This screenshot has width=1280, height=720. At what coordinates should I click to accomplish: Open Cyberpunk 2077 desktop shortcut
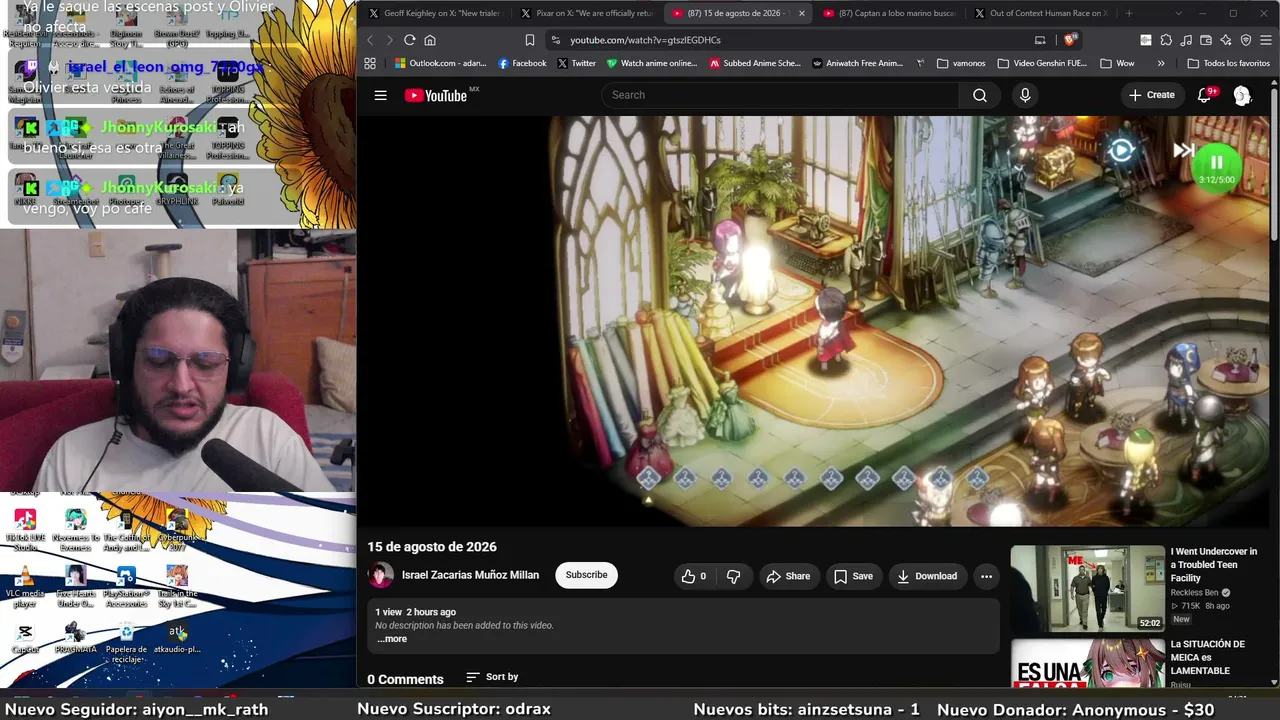click(x=177, y=530)
